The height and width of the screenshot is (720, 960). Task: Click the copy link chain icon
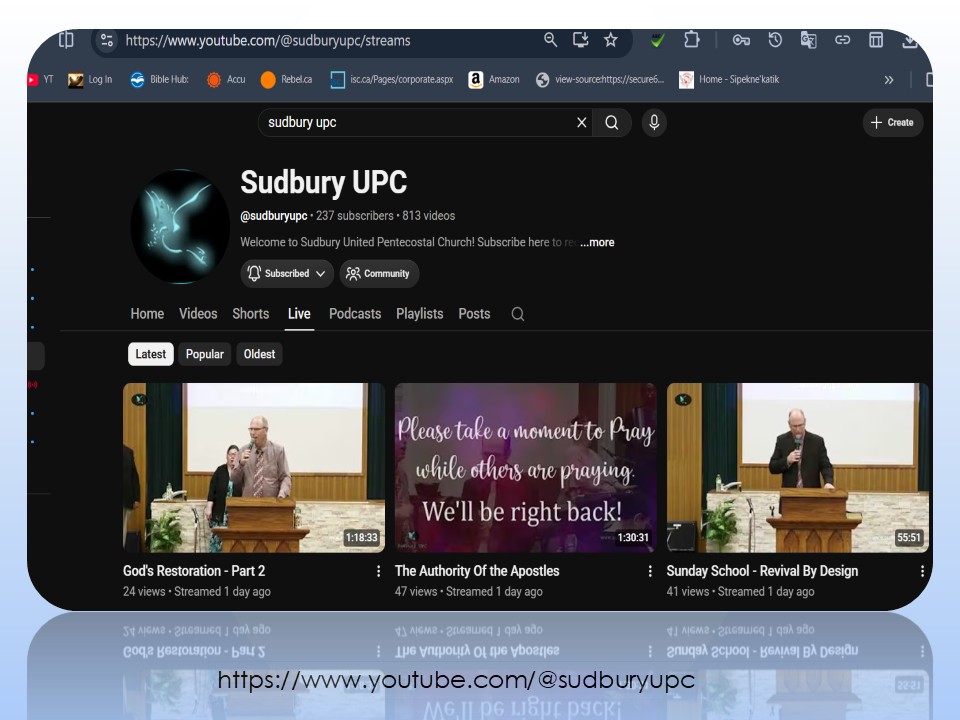(x=842, y=40)
